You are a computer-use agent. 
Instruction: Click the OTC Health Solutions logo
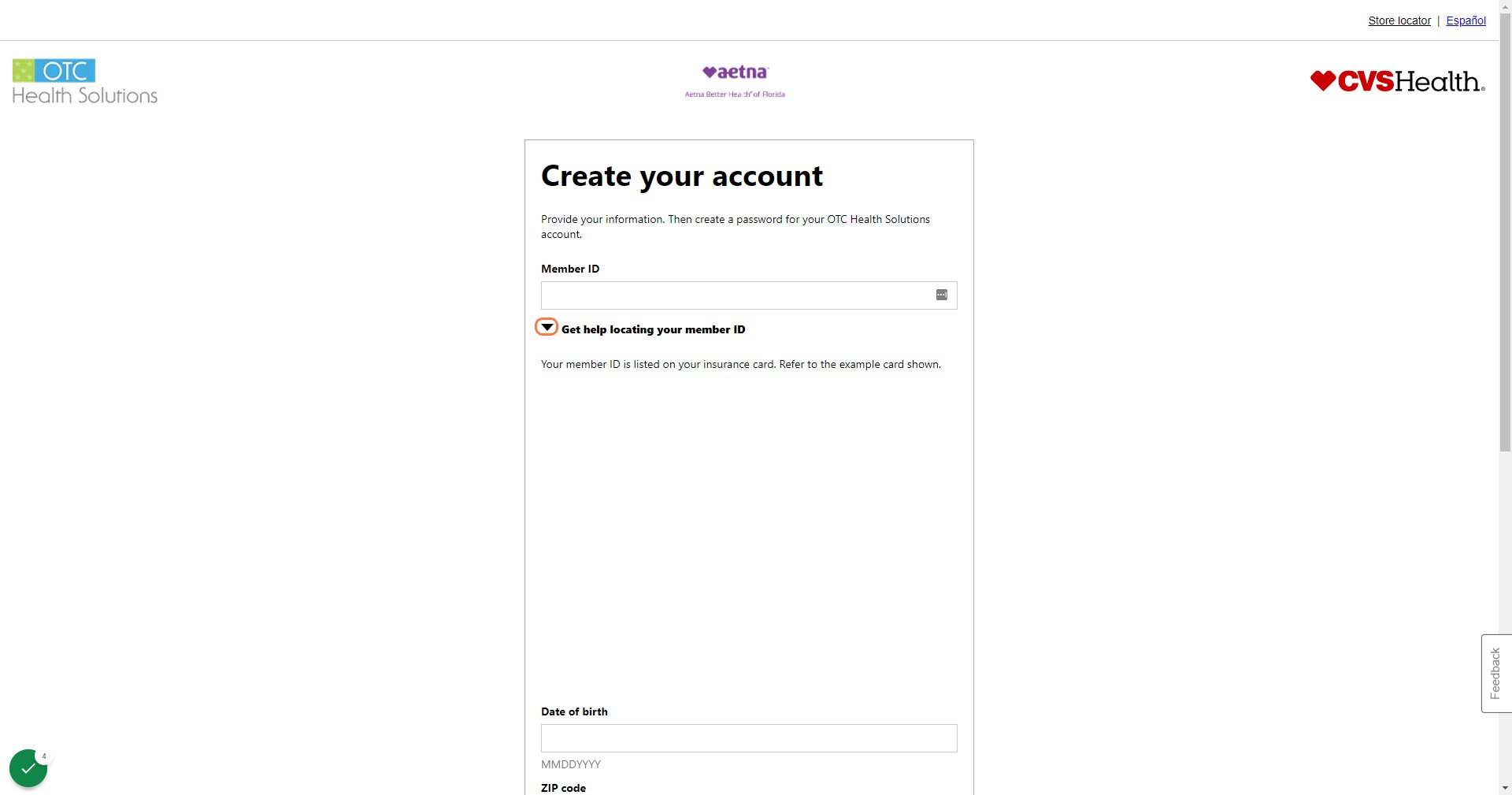[x=85, y=81]
